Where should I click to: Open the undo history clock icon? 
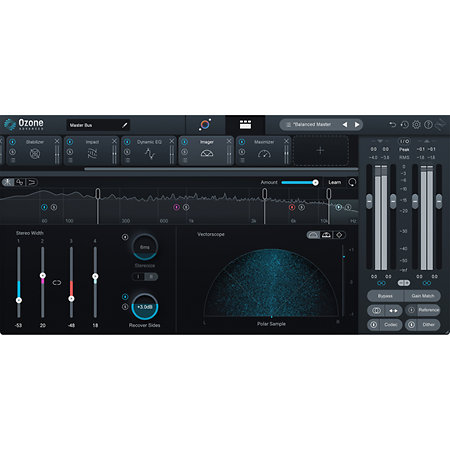[404, 124]
